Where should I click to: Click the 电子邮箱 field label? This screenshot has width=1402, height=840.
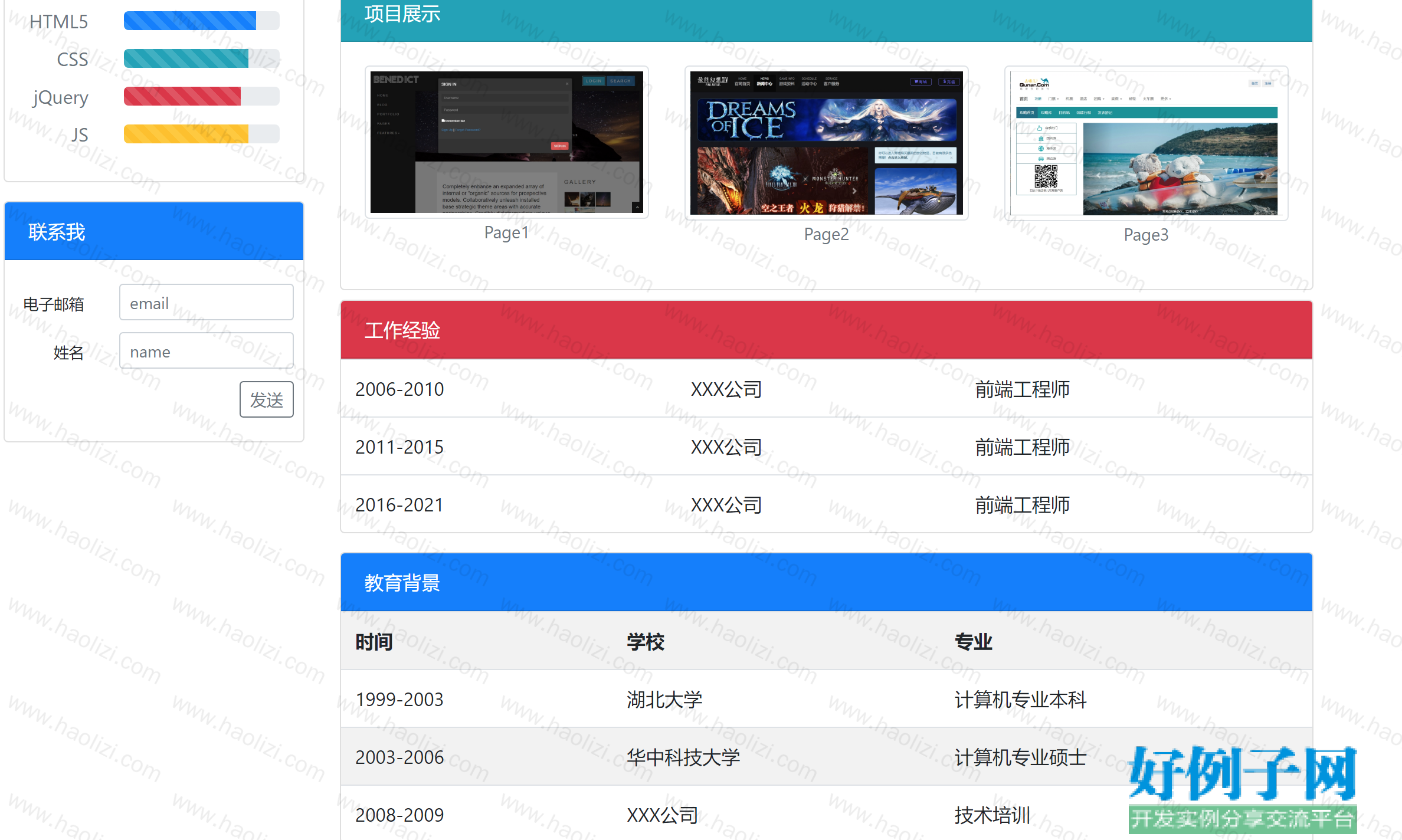pos(54,304)
